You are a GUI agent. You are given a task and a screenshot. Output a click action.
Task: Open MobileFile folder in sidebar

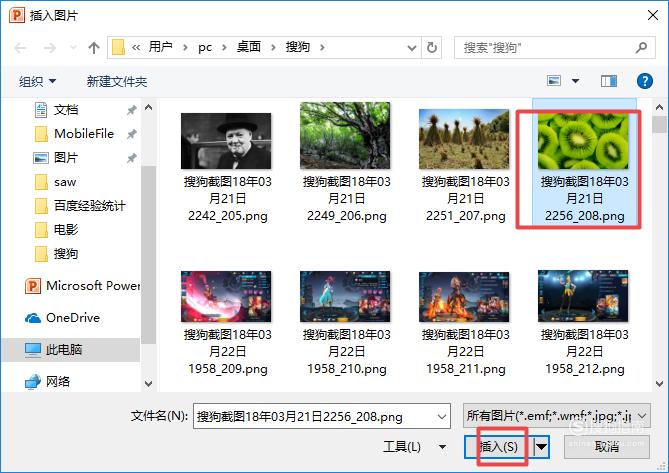tap(74, 133)
